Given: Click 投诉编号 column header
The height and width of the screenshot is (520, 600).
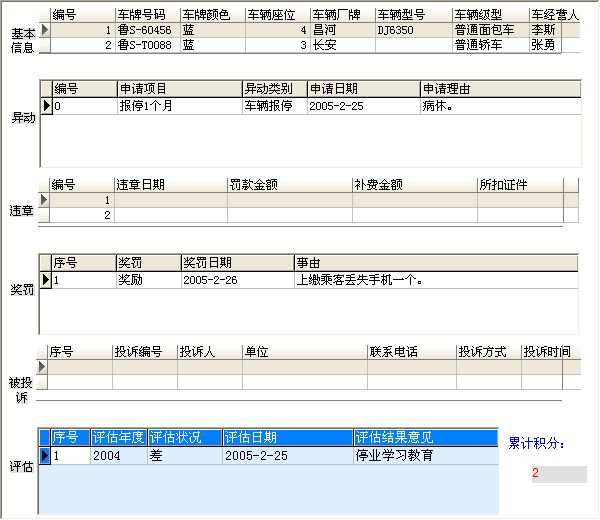Looking at the screenshot, I should pos(145,352).
